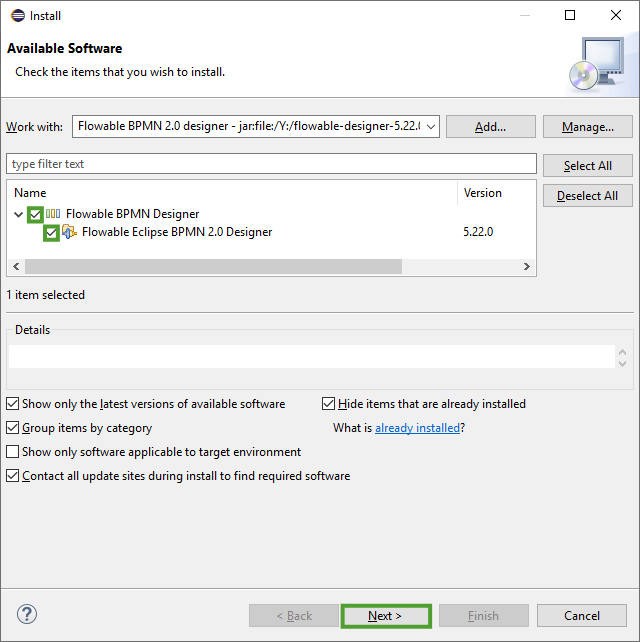Screen dimensions: 640x642
Task: Open the Work with dropdown list
Action: tap(430, 127)
